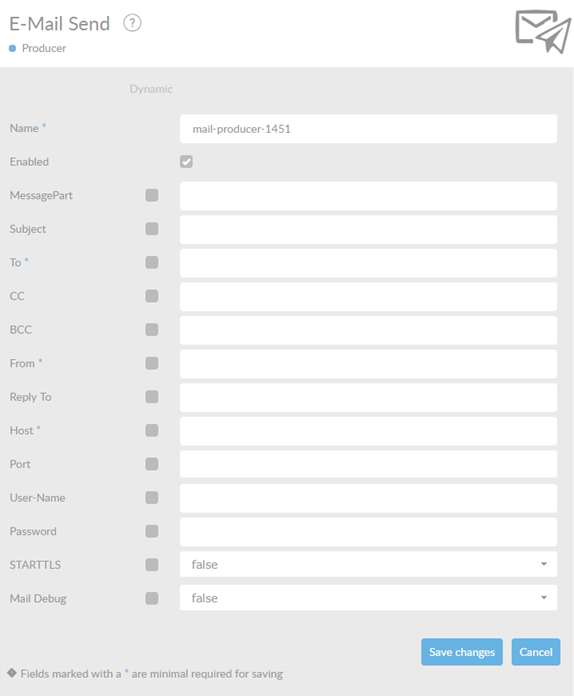
Task: Click the Cancel button
Action: tap(536, 652)
